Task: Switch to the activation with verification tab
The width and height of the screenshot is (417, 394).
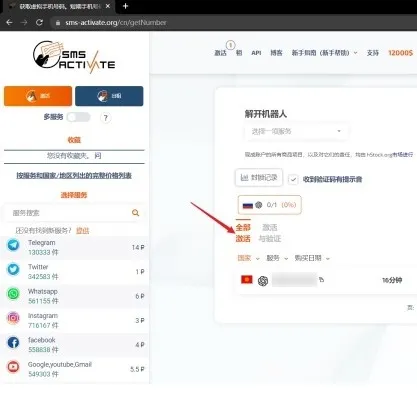Action: [270, 233]
